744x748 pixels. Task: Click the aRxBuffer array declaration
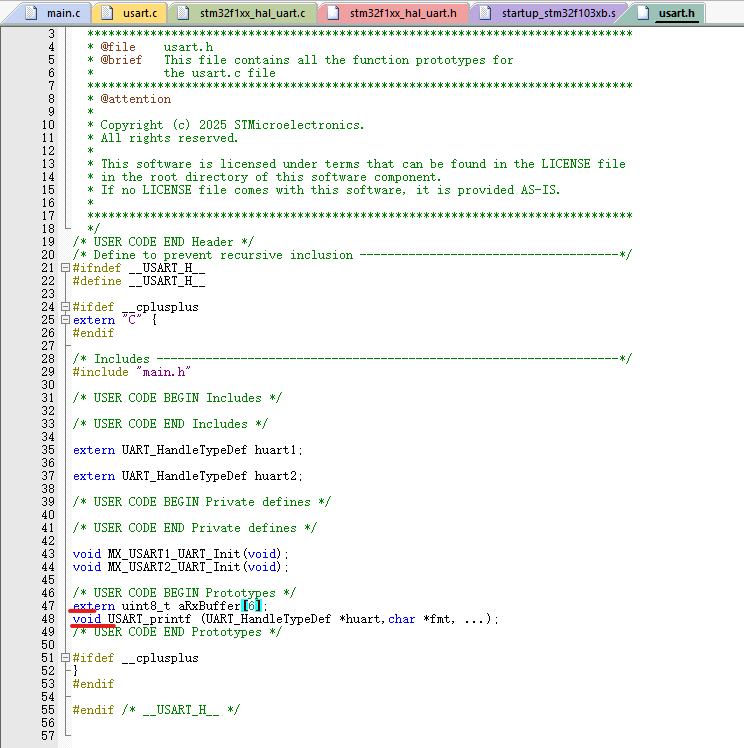pos(170,606)
